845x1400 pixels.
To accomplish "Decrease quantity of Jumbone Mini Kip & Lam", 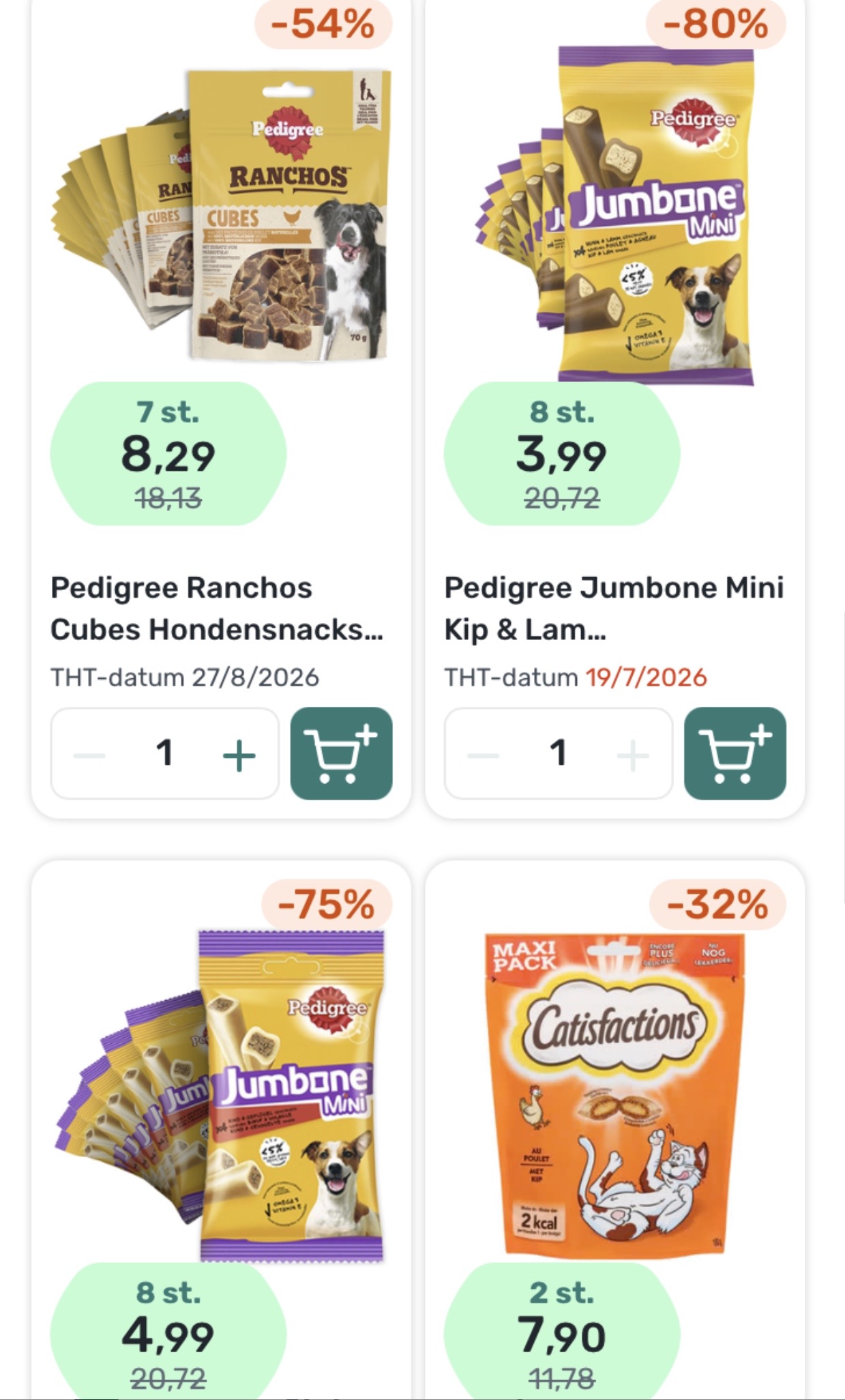I will click(x=484, y=755).
